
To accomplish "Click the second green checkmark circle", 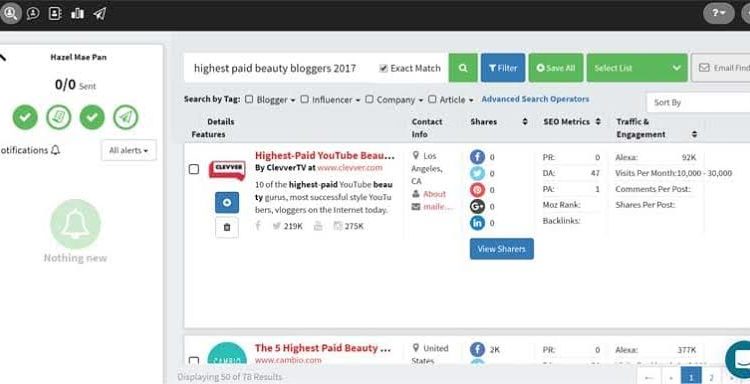I will point(92,117).
